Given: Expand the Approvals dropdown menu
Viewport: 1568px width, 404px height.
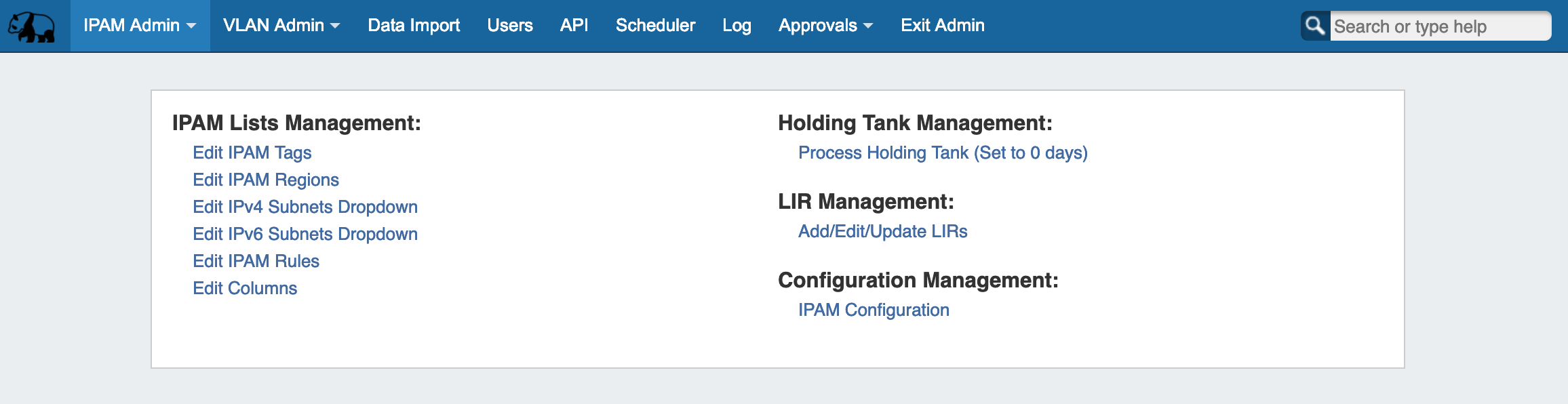Looking at the screenshot, I should [x=825, y=26].
